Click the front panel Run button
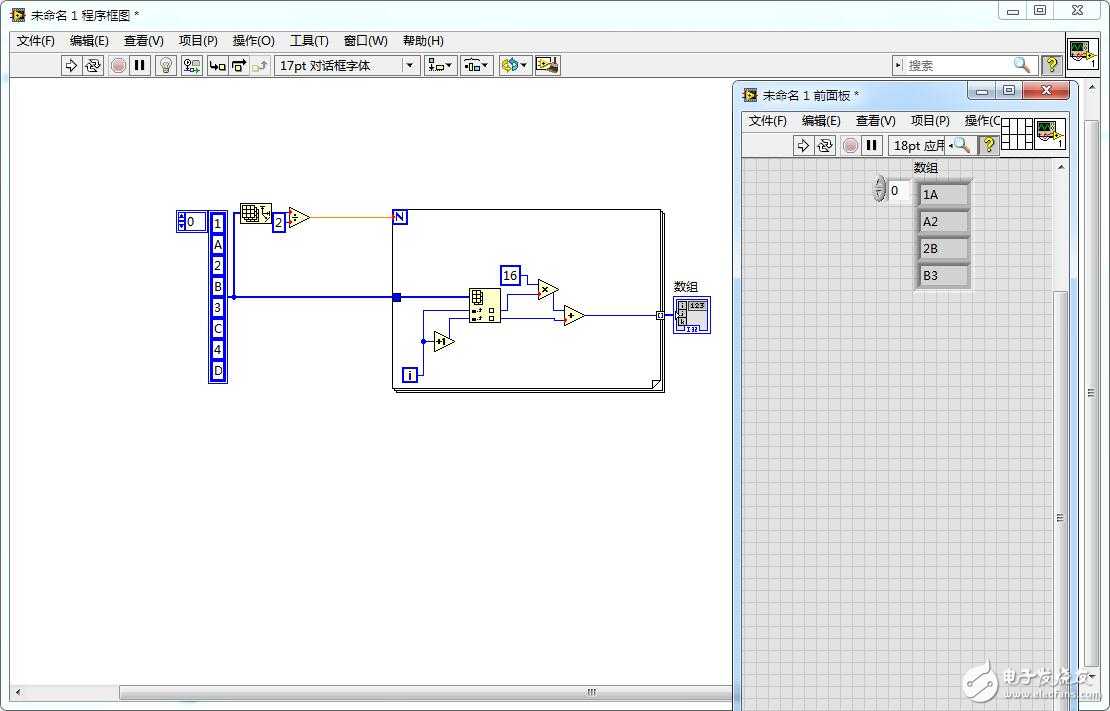This screenshot has height=711, width=1110. coord(803,145)
